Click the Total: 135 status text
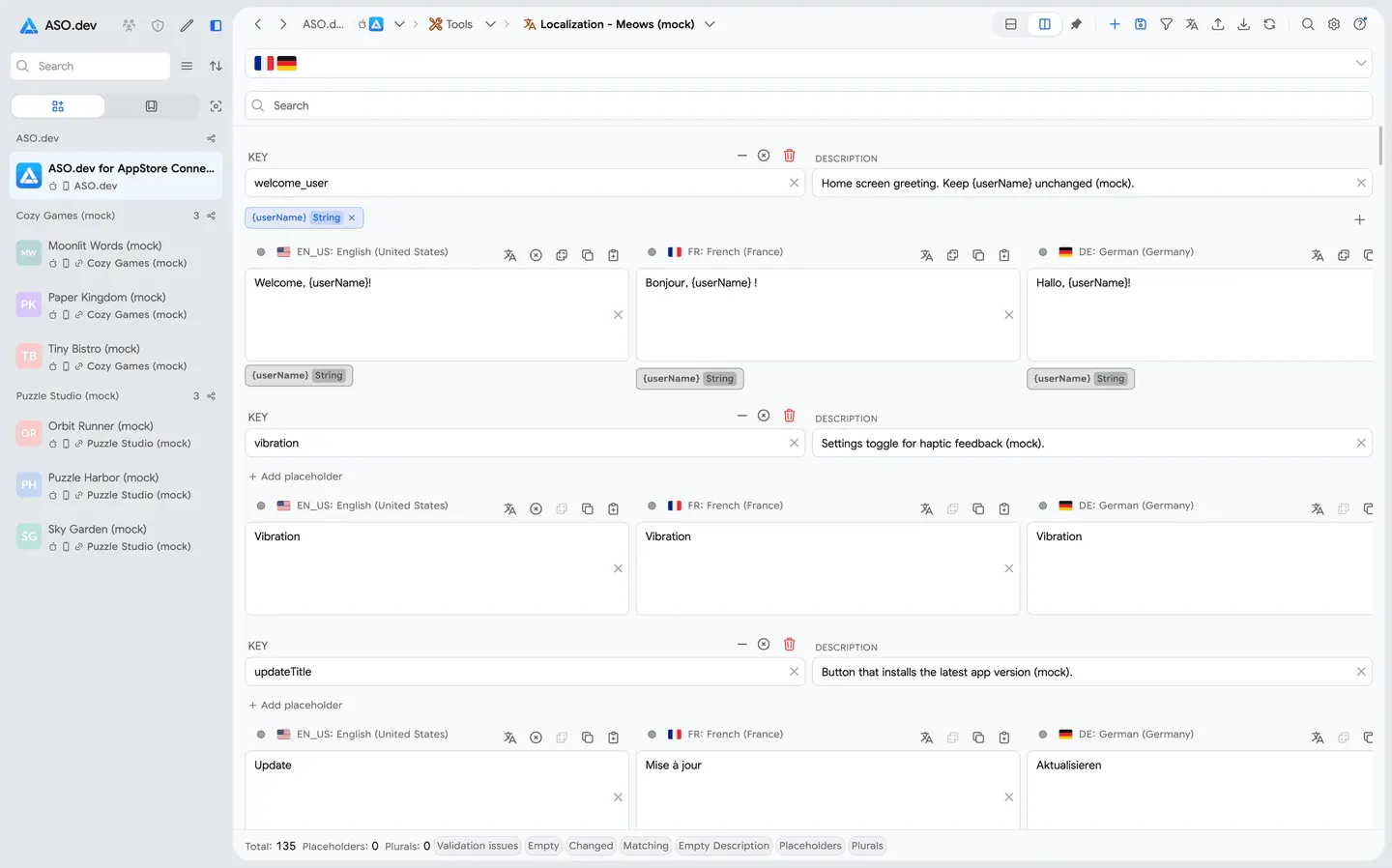The width and height of the screenshot is (1392, 868). (x=271, y=846)
